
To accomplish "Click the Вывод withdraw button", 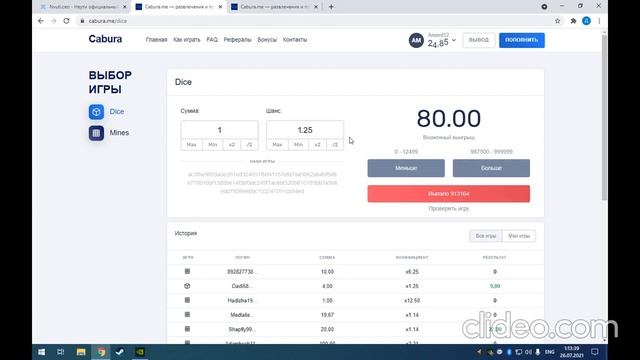I will pyautogui.click(x=479, y=40).
